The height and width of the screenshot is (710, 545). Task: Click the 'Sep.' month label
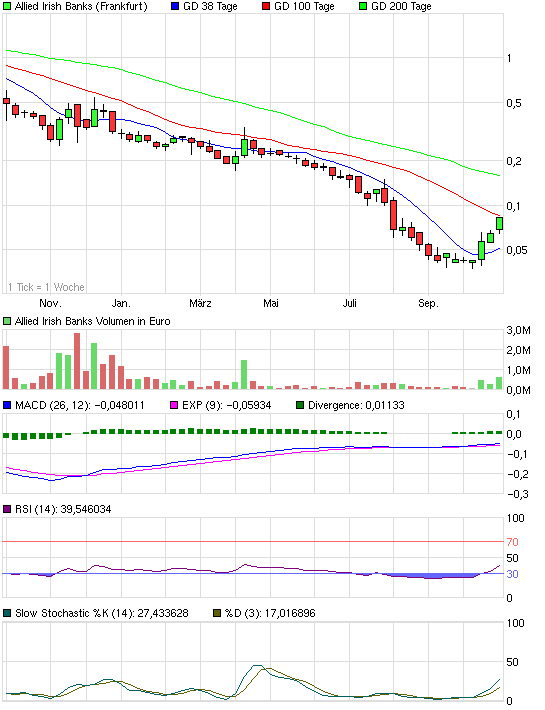(x=428, y=303)
